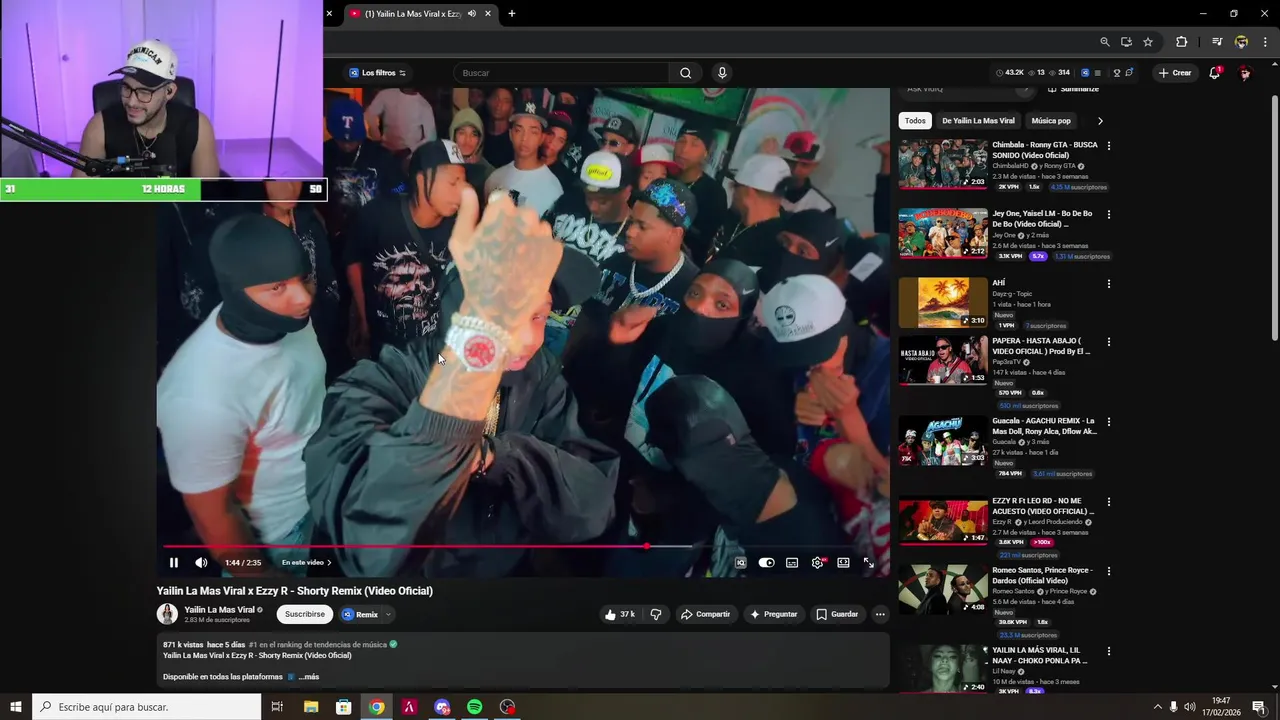Open the Chrome three-dot menu
The height and width of the screenshot is (720, 1280).
pyautogui.click(x=1265, y=42)
